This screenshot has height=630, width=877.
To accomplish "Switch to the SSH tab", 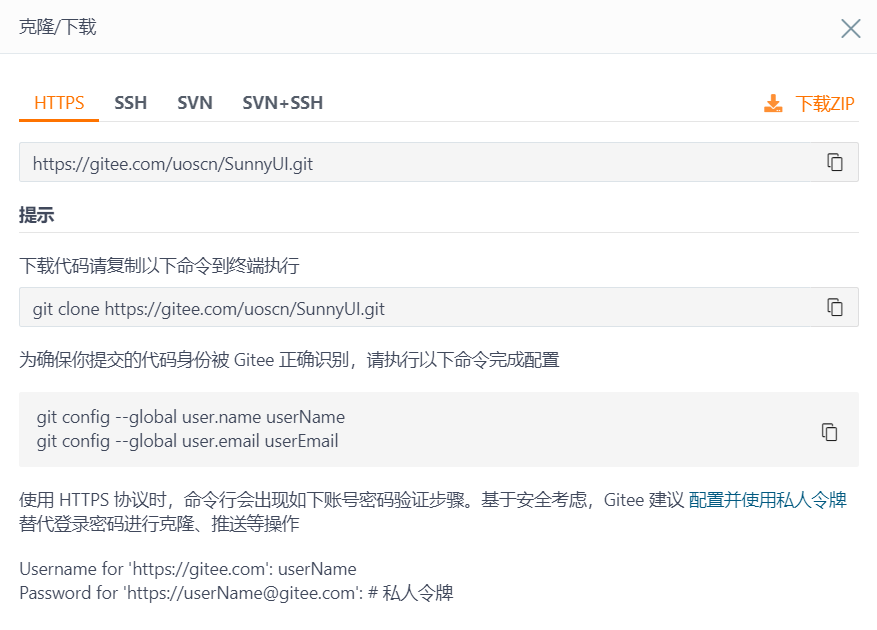I will [x=130, y=103].
